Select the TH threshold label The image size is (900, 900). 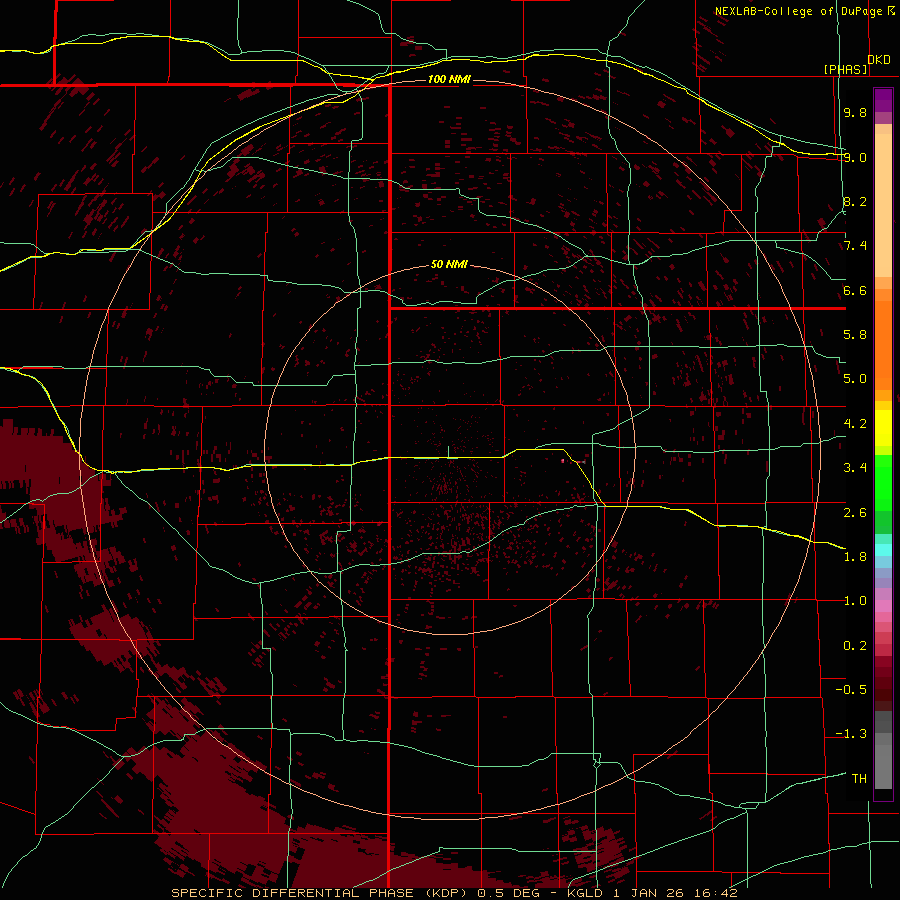859,779
